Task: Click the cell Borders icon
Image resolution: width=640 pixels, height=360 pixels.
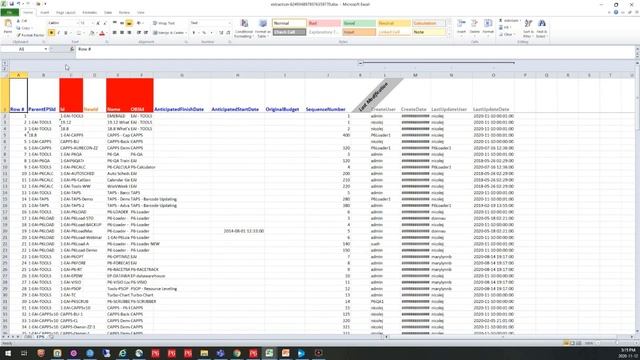Action: (x=79, y=33)
